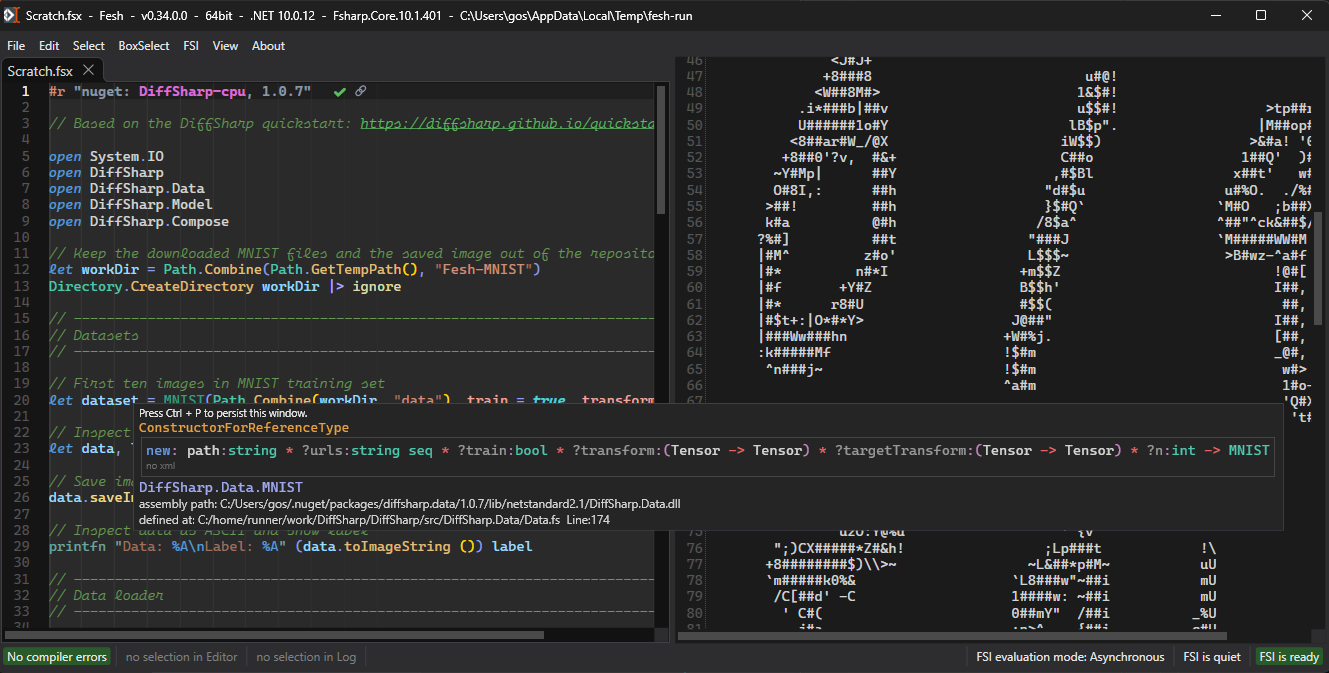Click the code editor vertical scrollbar thumb
Screen dimensions: 1329x673
(661, 150)
